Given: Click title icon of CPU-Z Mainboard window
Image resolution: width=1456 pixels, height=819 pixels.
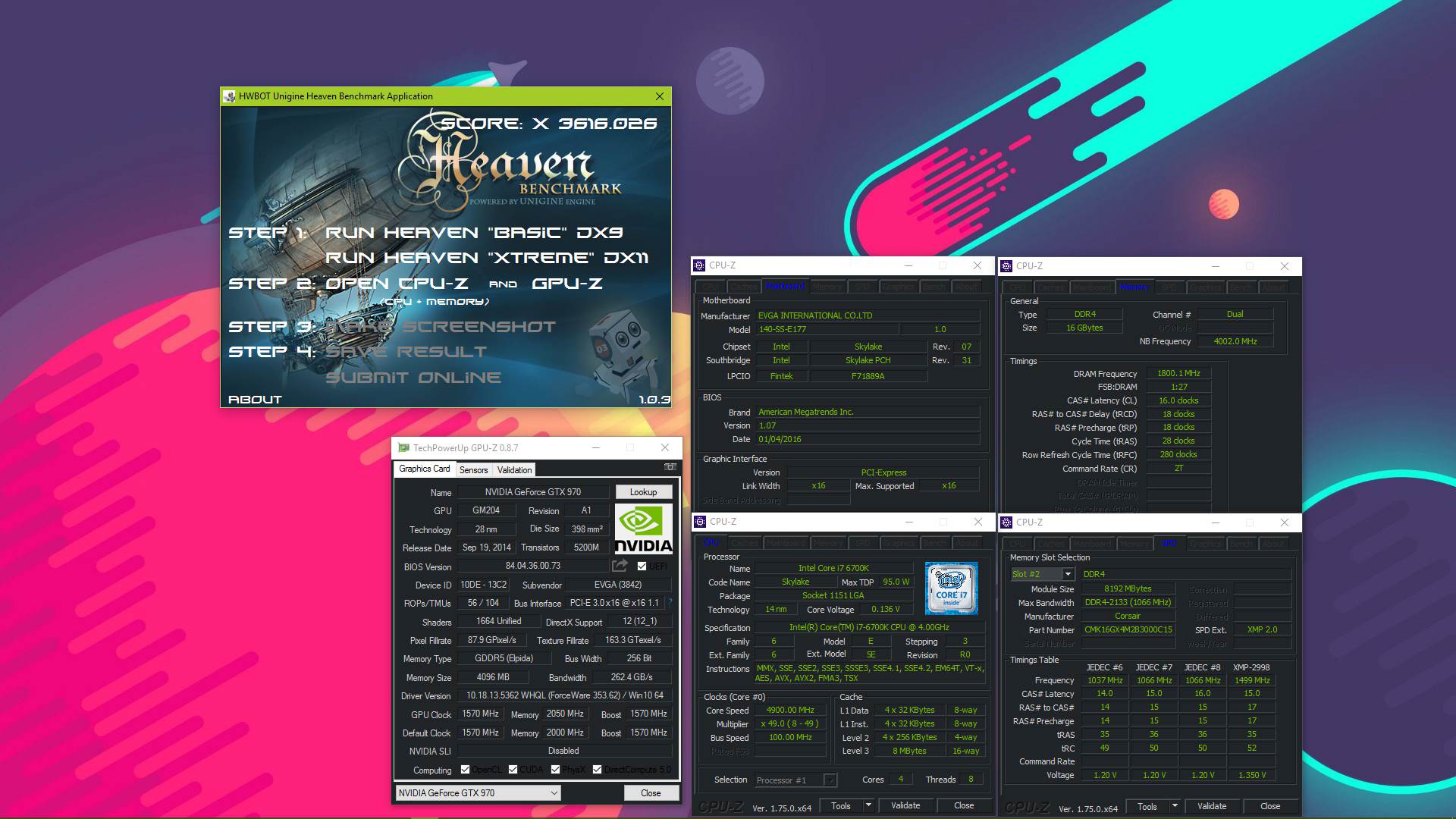Looking at the screenshot, I should [699, 265].
